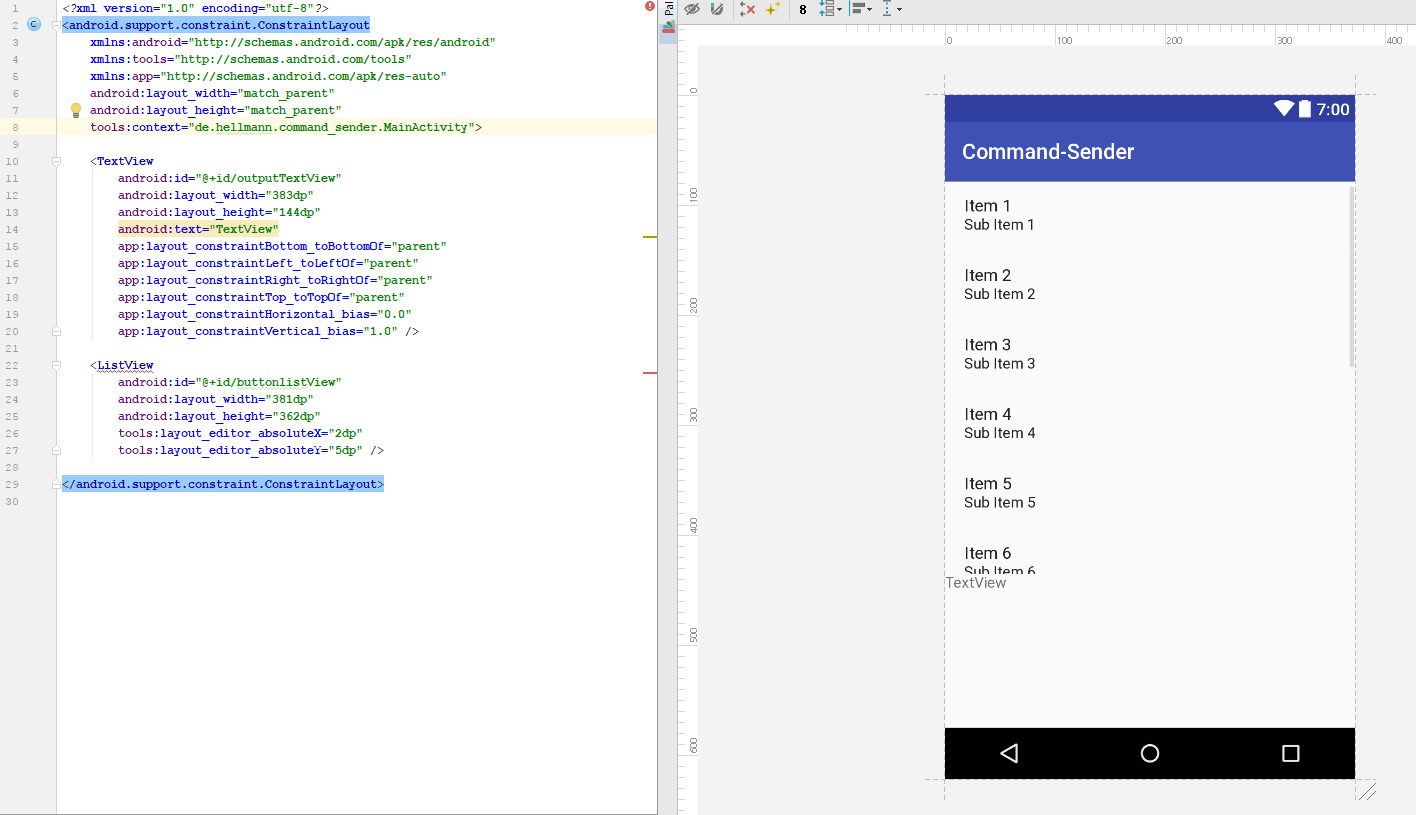Collapse the ConstraintLayout fold marker on line 2
1416x815 pixels.
coord(57,25)
